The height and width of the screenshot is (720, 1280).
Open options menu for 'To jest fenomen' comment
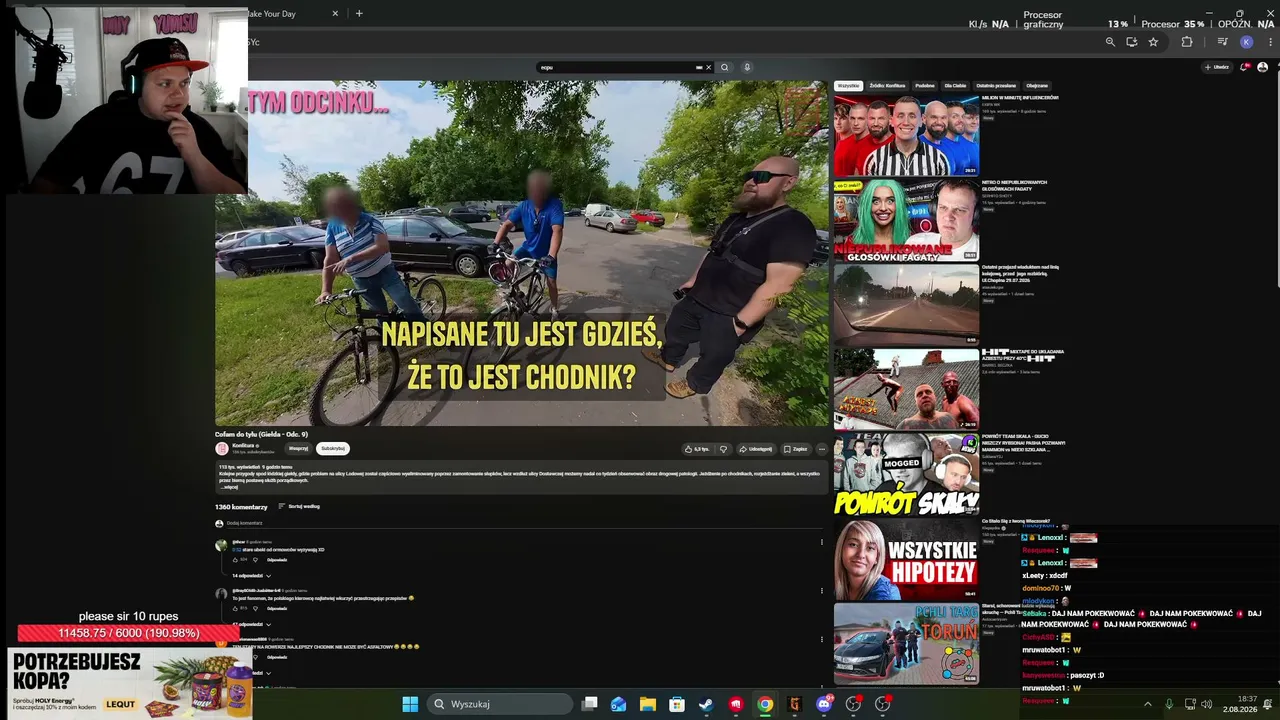pyautogui.click(x=822, y=590)
